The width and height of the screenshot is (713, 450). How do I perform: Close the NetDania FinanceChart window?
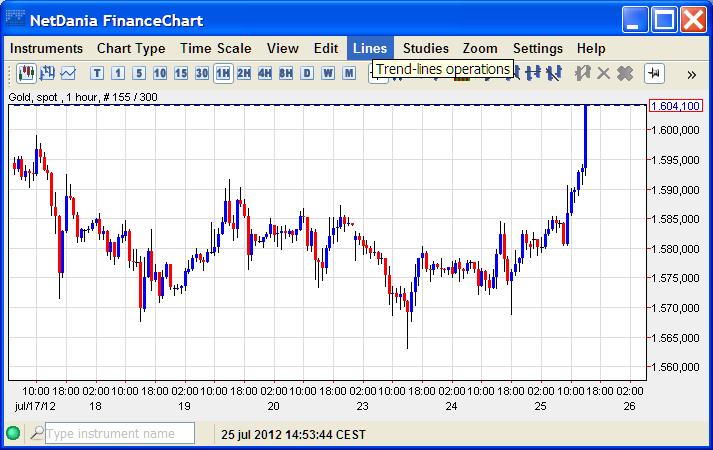693,20
